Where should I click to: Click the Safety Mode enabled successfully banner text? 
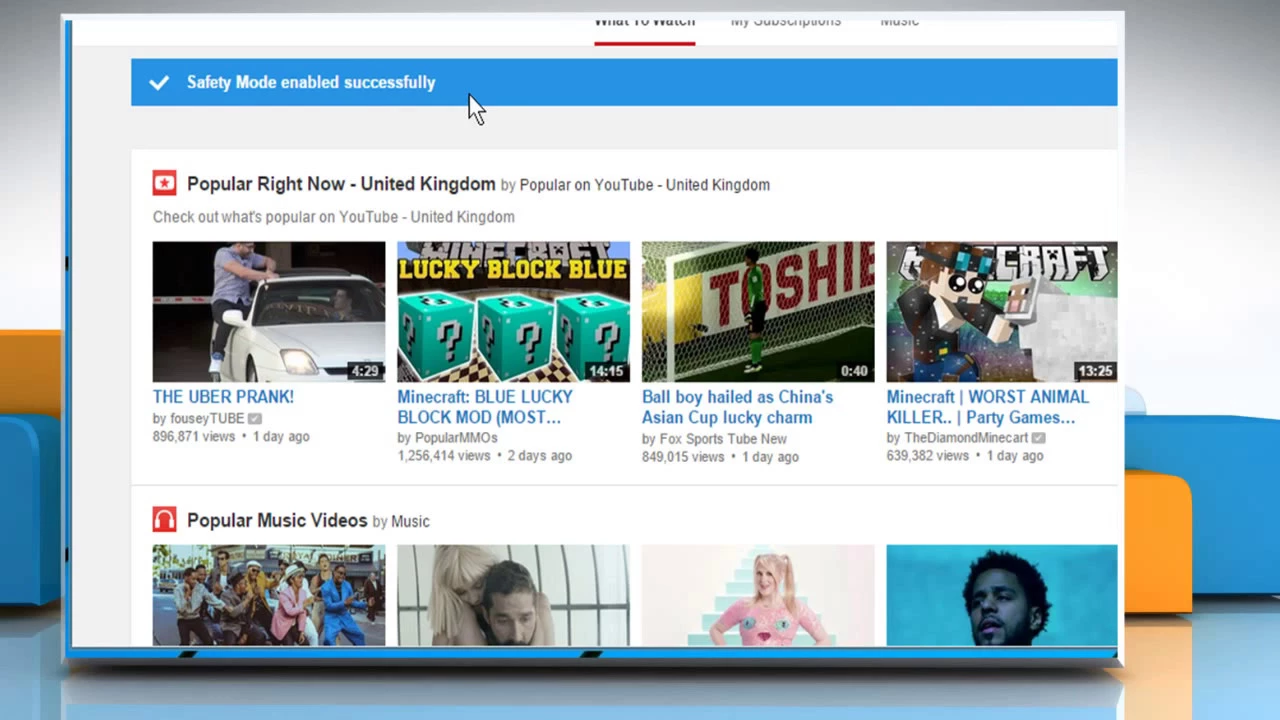click(311, 82)
